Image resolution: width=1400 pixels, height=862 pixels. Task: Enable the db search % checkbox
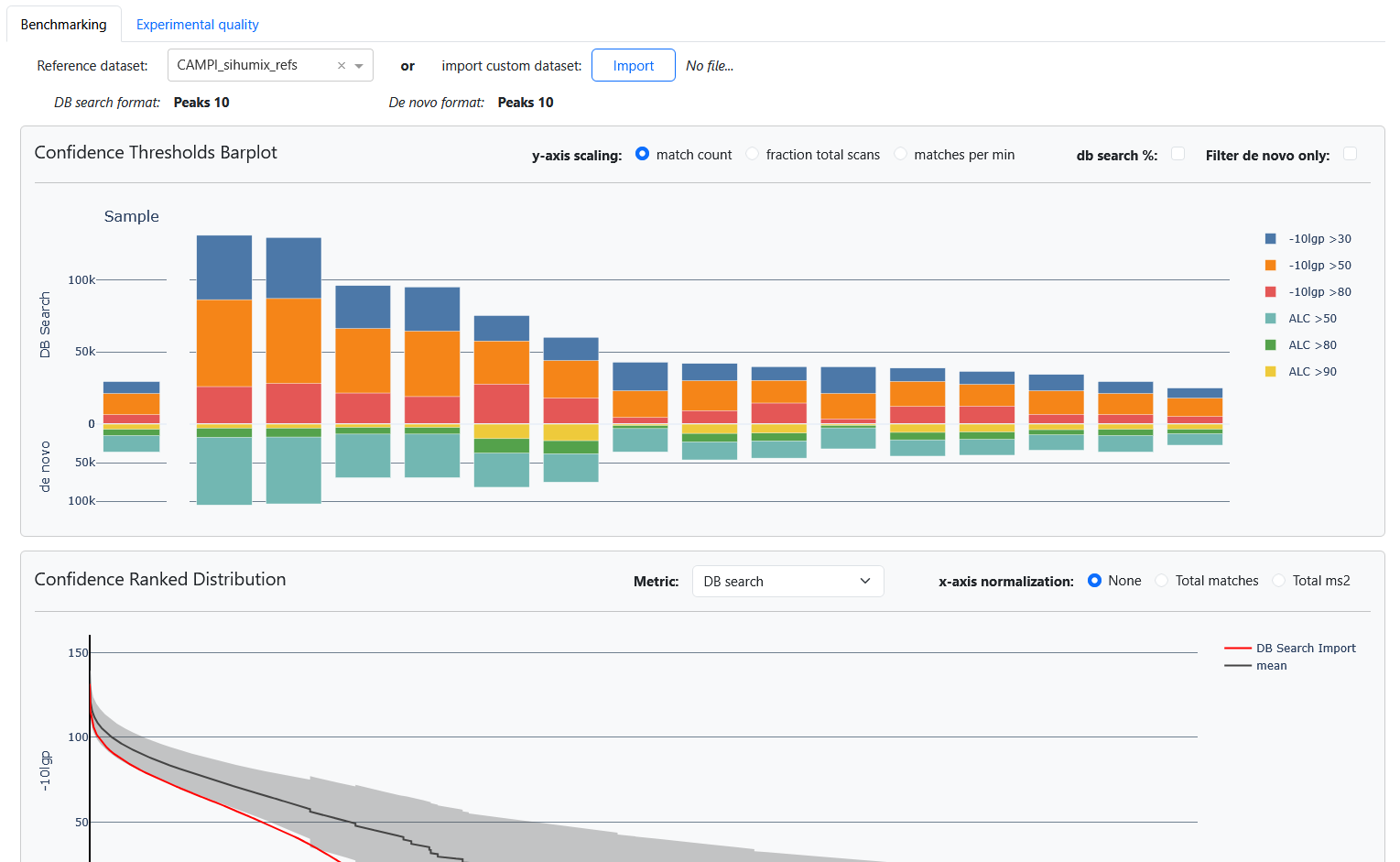click(1178, 154)
